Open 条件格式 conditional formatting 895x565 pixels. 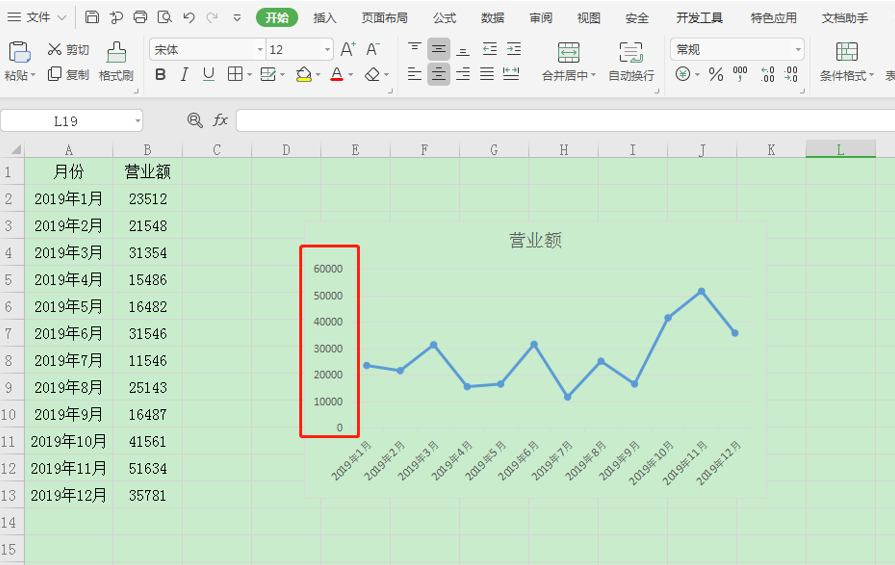pos(846,61)
